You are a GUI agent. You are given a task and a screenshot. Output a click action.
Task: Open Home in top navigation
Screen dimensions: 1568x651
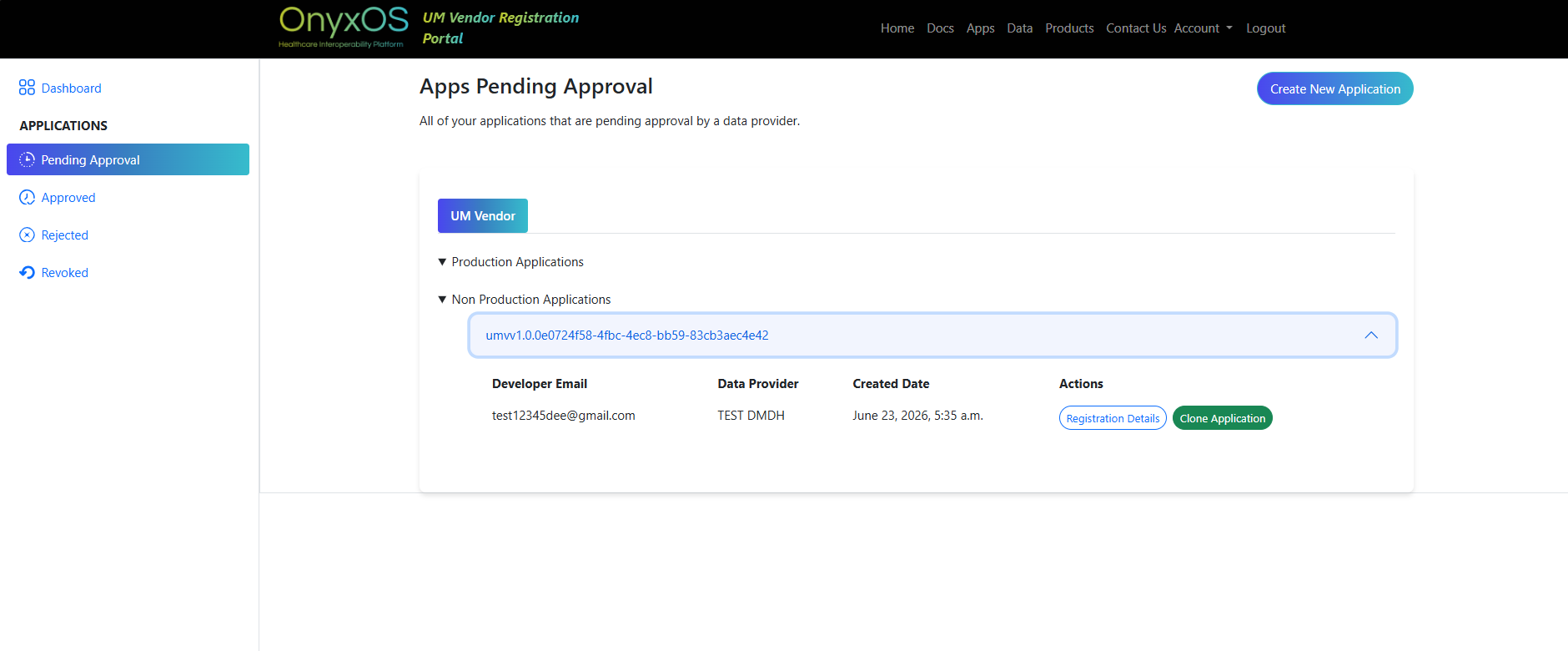point(897,28)
